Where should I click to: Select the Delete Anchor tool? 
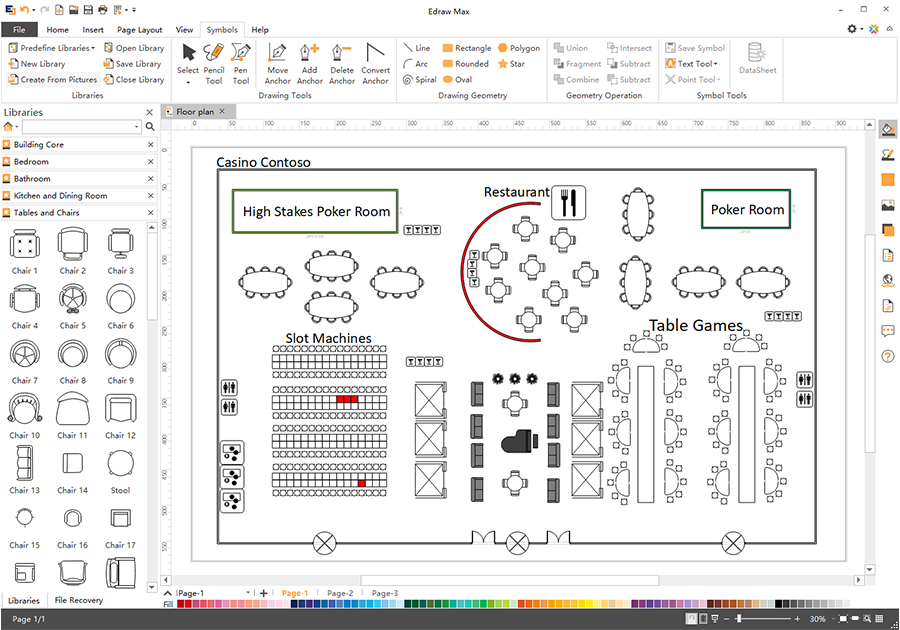(x=342, y=63)
